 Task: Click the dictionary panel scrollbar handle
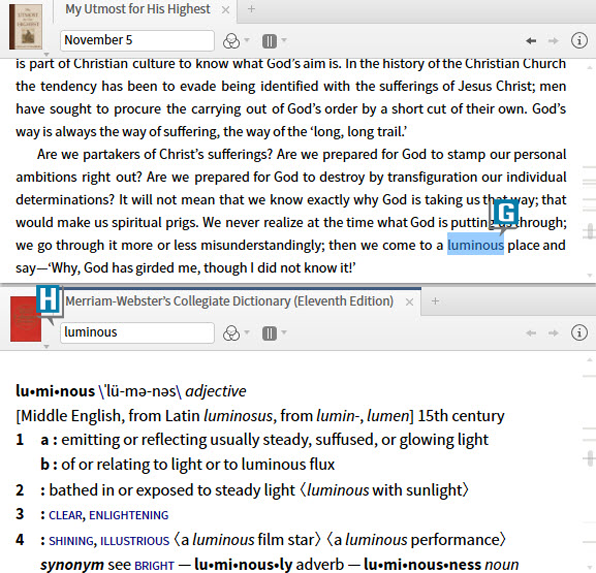coord(590,458)
